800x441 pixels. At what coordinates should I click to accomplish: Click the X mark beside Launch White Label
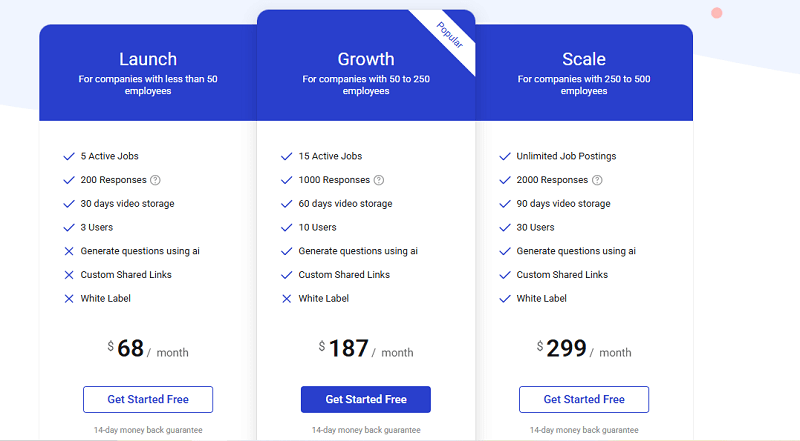click(x=69, y=298)
